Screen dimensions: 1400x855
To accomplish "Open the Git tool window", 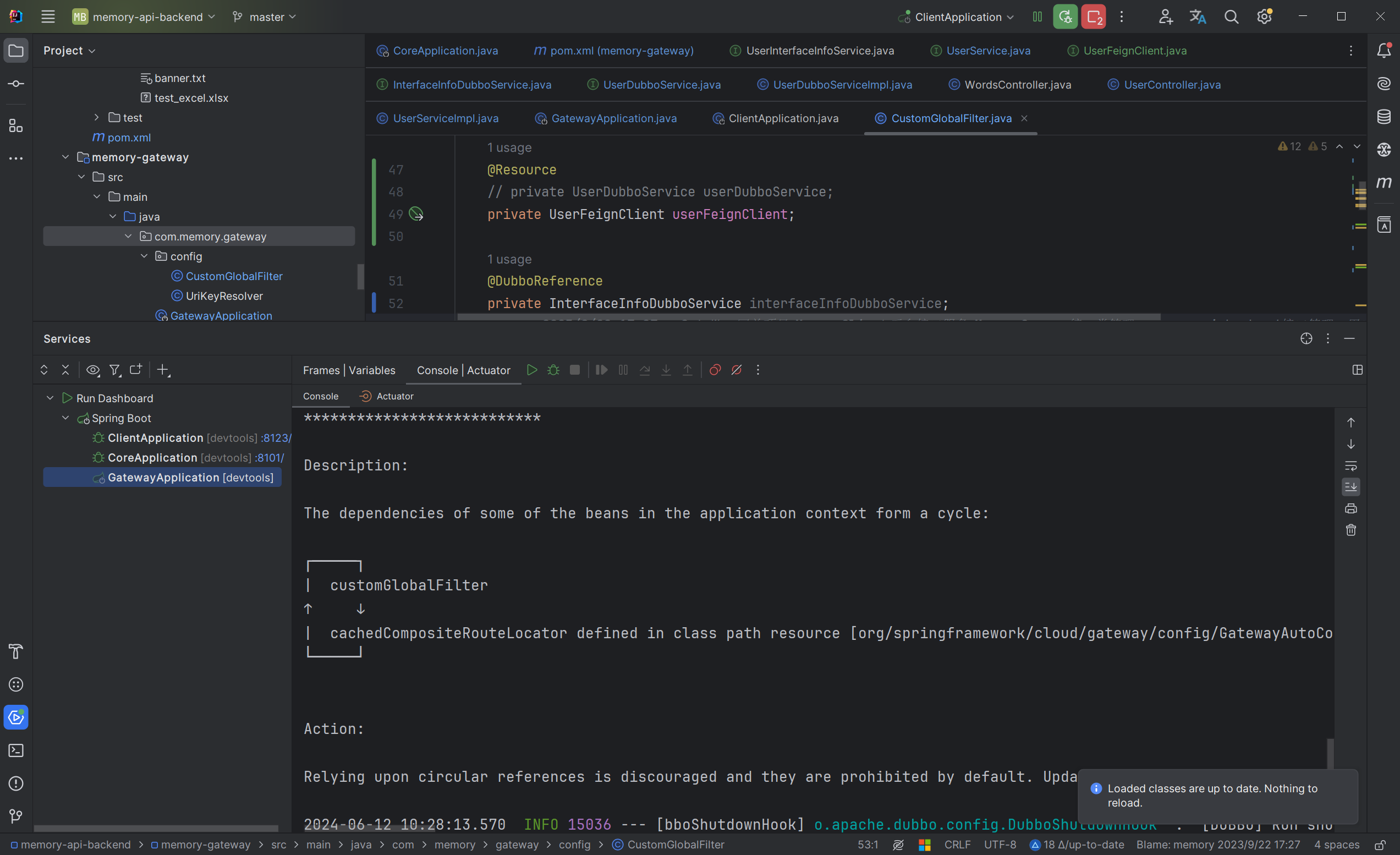I will (16, 816).
